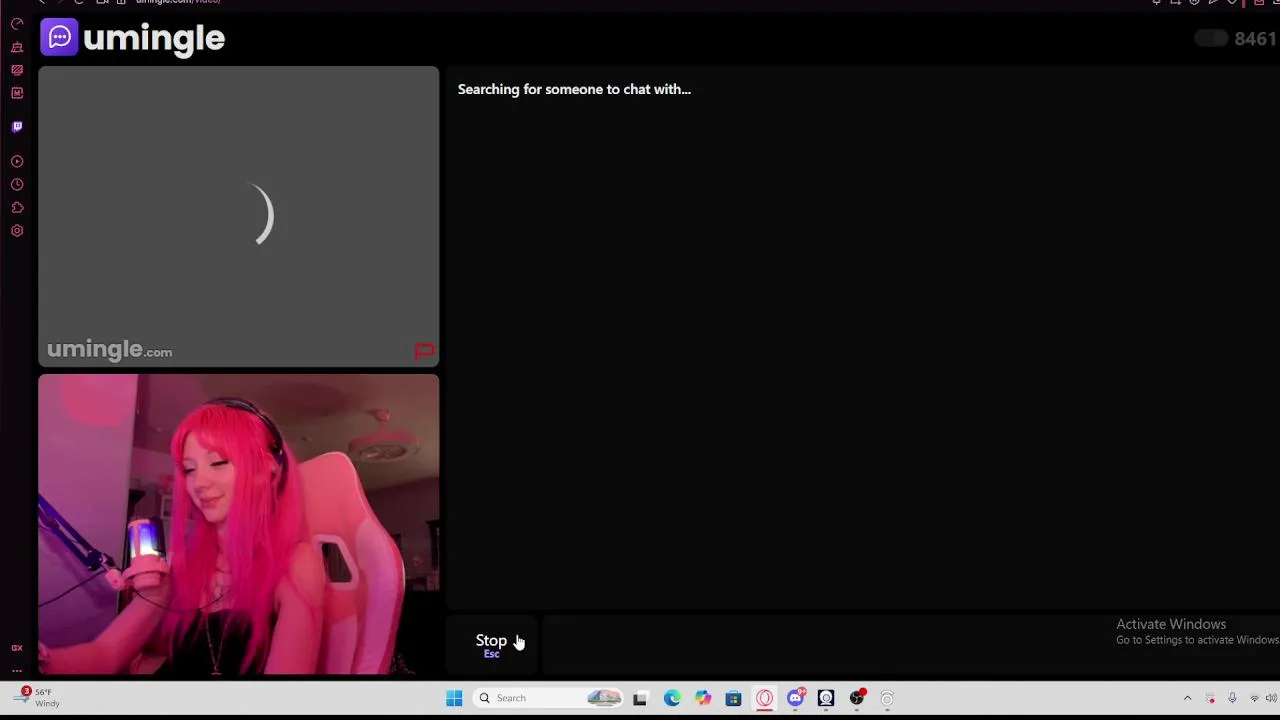
Task: Click the self webcam video preview
Action: [x=238, y=524]
